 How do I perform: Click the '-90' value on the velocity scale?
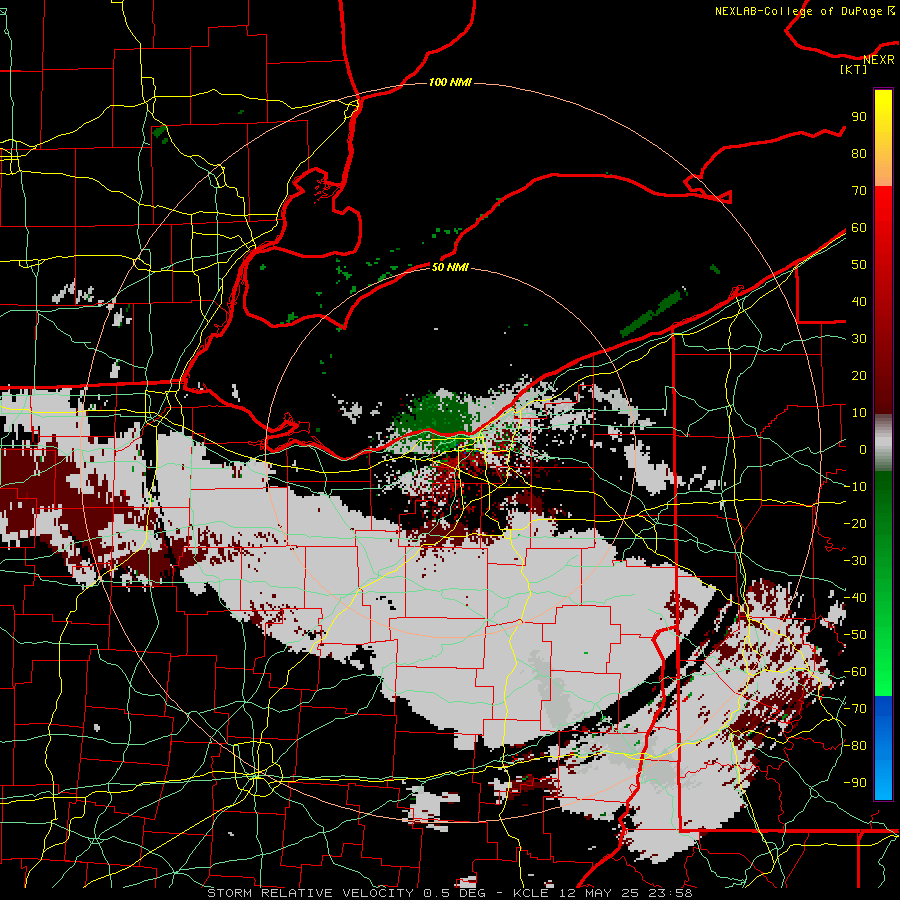[855, 783]
